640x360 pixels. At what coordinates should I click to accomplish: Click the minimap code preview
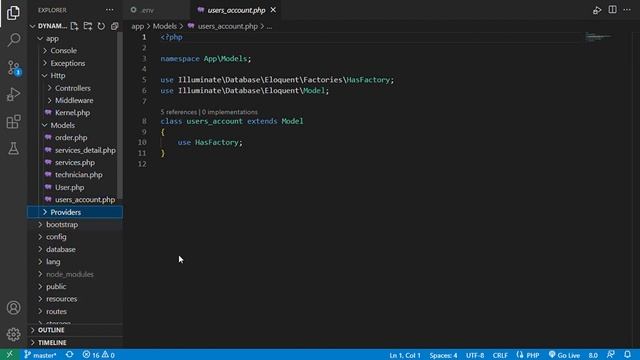tap(598, 37)
